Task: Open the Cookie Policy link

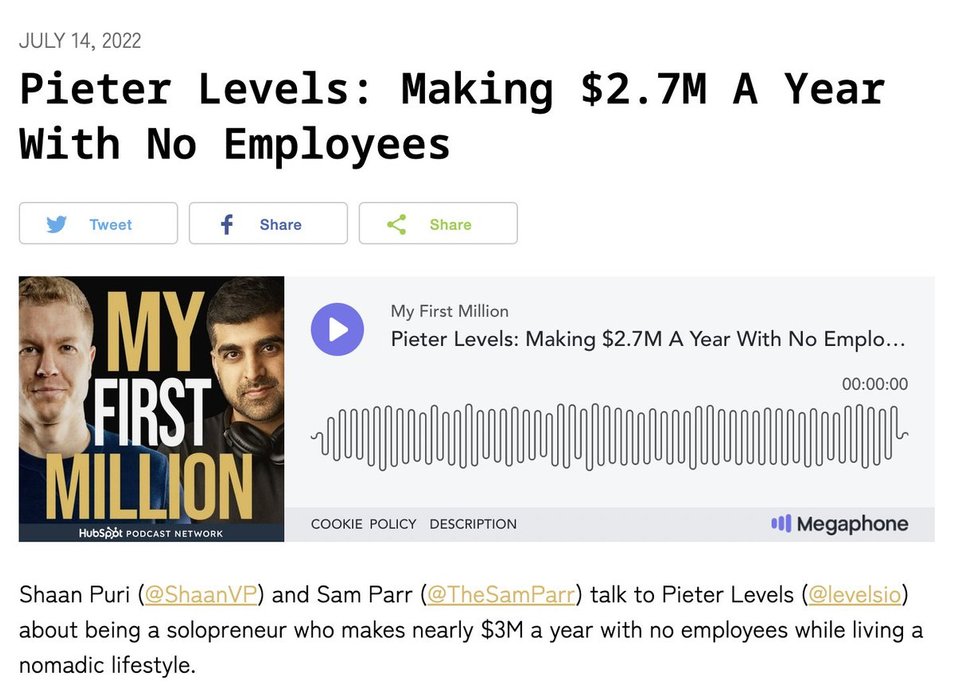Action: (363, 524)
